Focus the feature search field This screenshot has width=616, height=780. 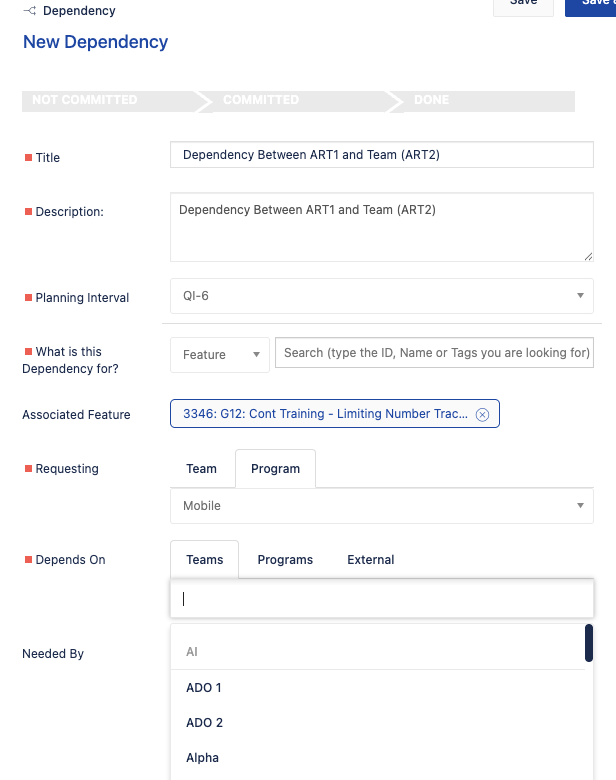click(434, 353)
